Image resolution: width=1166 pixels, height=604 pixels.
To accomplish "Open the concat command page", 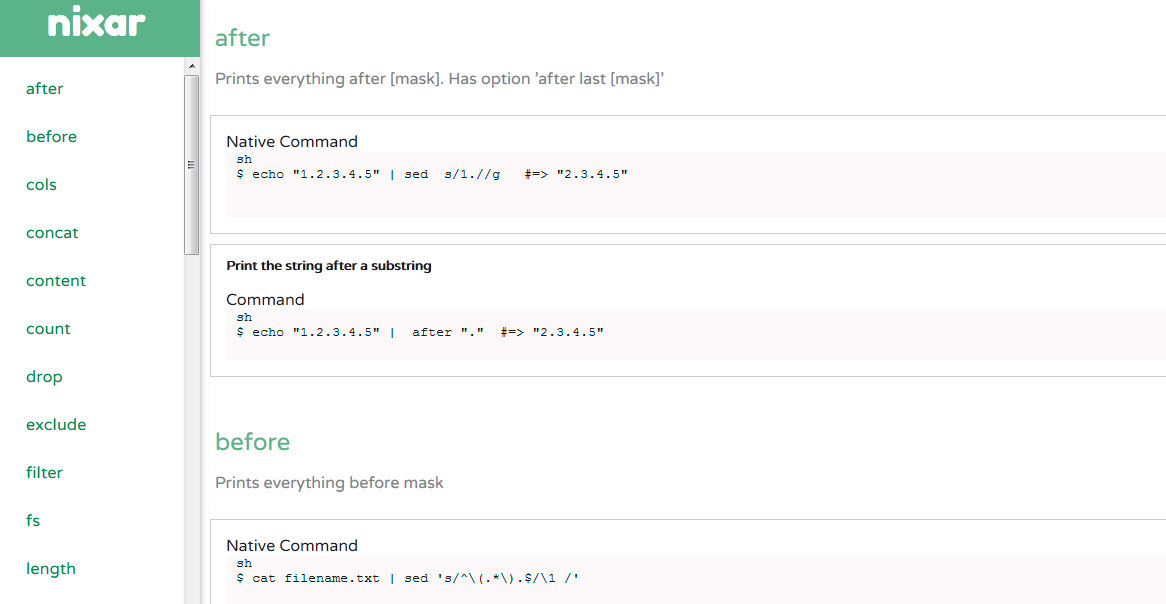I will click(52, 233).
